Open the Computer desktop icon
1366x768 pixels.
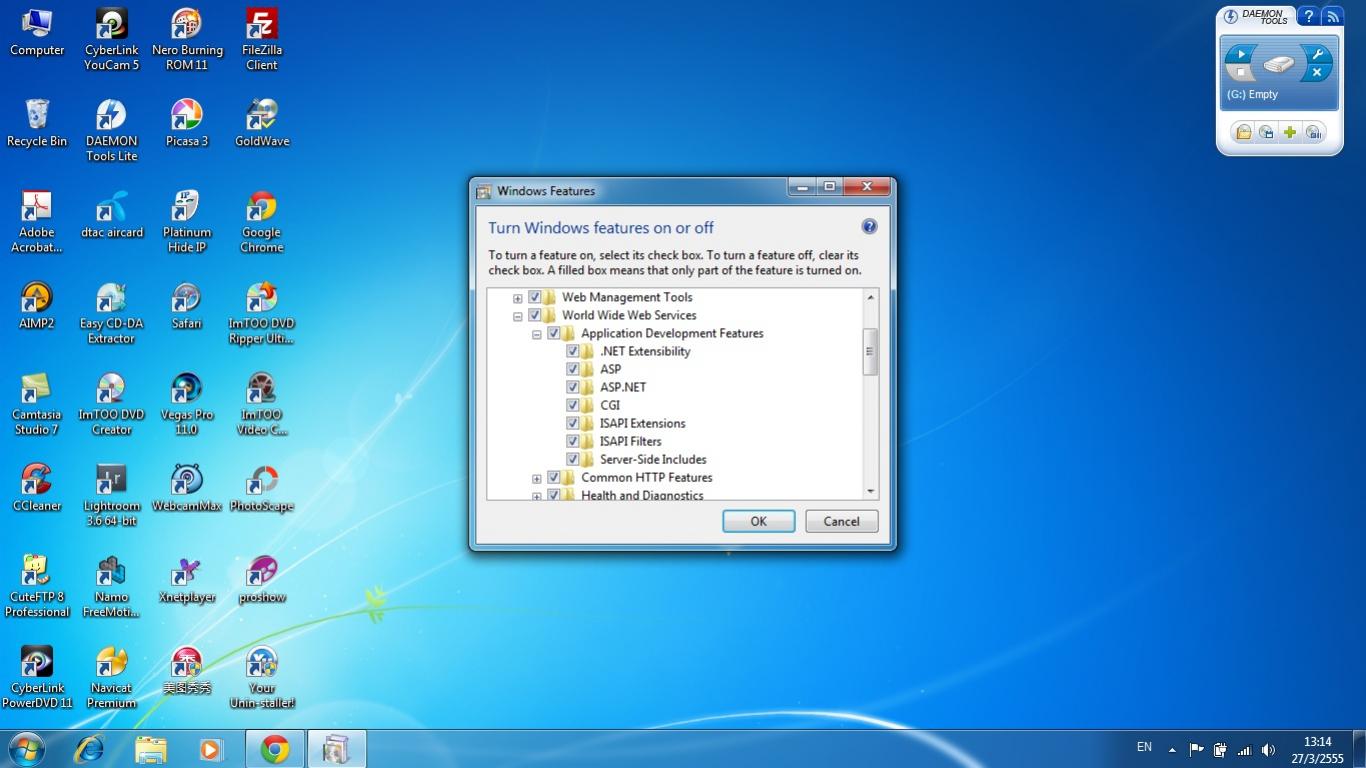(37, 32)
